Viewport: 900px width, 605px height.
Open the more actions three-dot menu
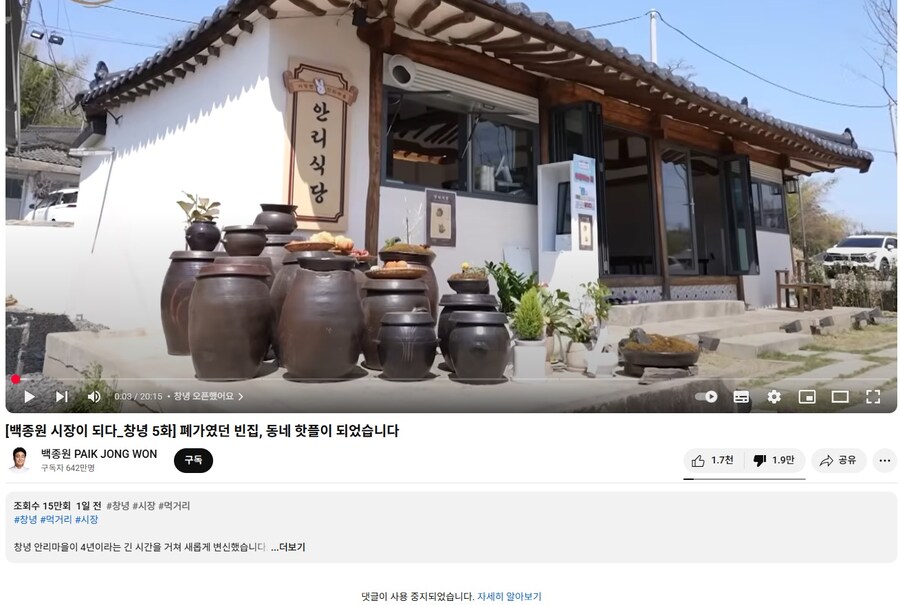pyautogui.click(x=885, y=460)
